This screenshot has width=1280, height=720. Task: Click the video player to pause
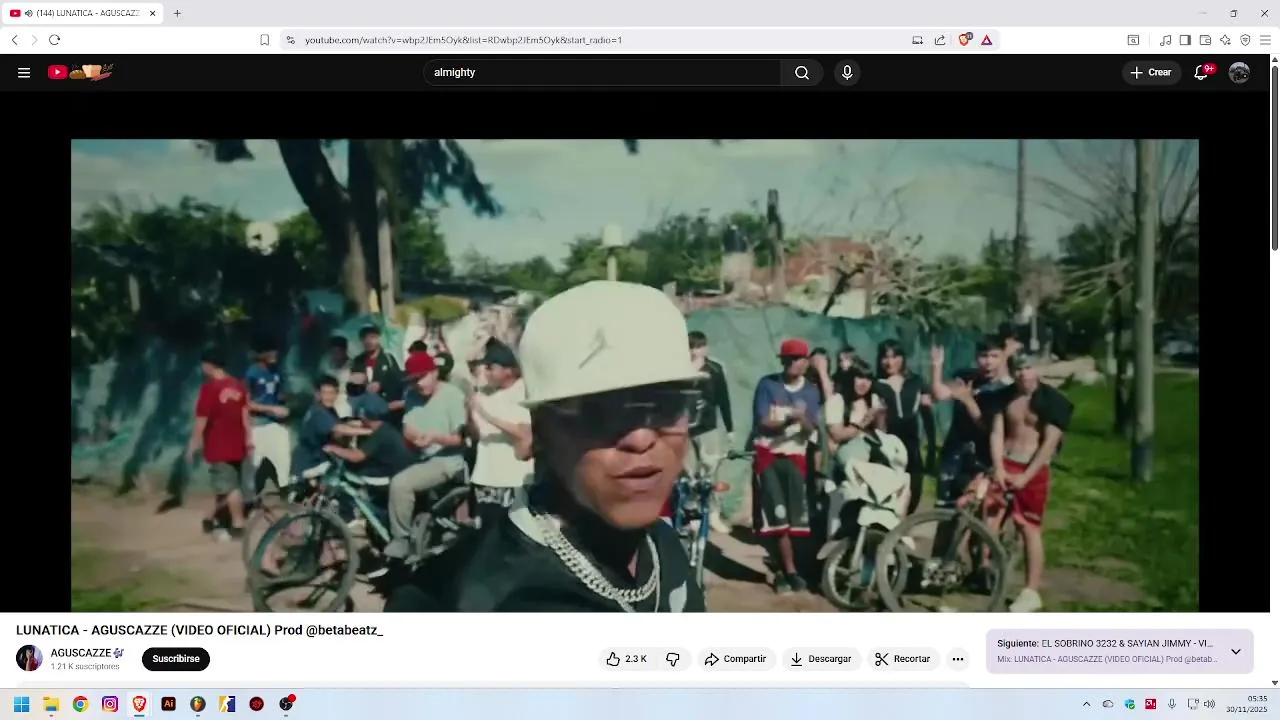(x=634, y=375)
